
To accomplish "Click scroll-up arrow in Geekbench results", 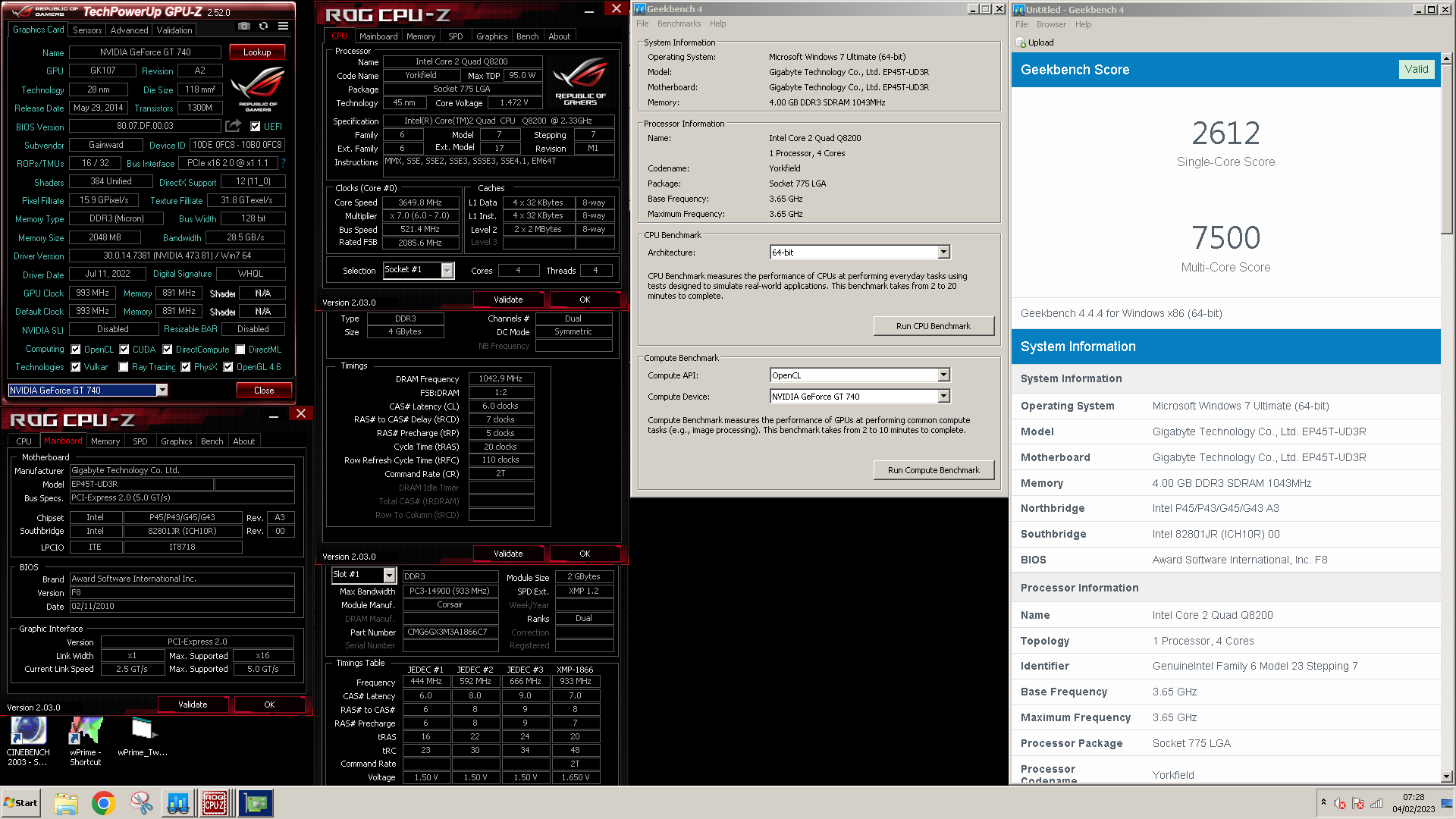I will [x=1447, y=58].
